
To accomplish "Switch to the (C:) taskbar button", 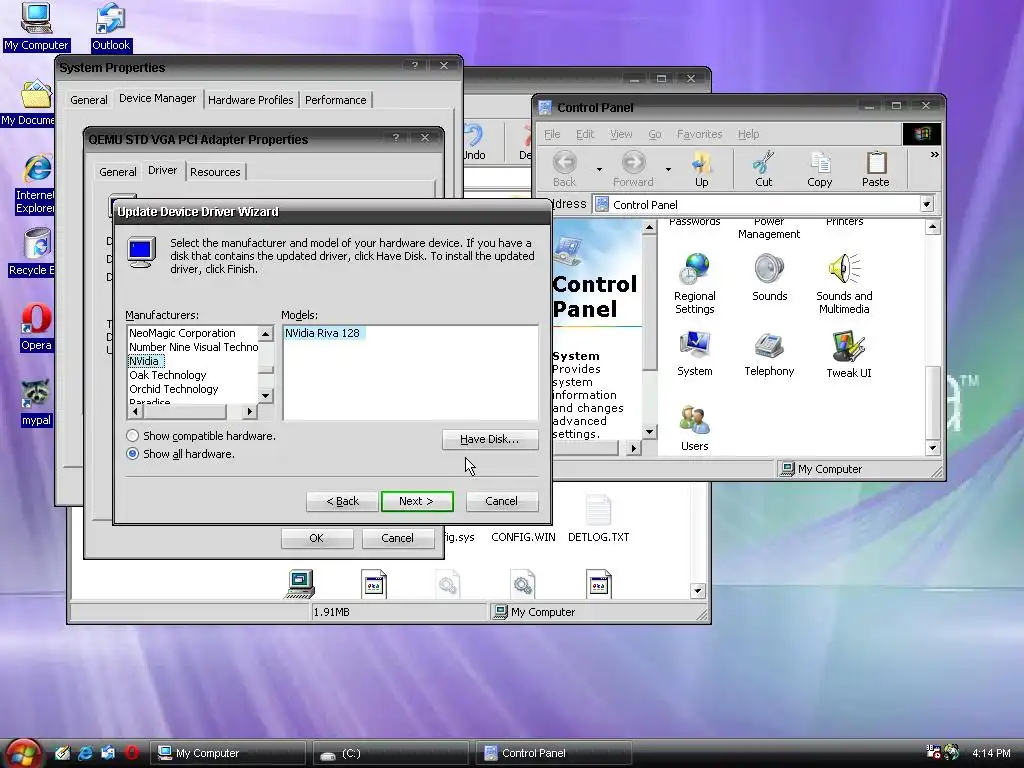I will pos(390,753).
